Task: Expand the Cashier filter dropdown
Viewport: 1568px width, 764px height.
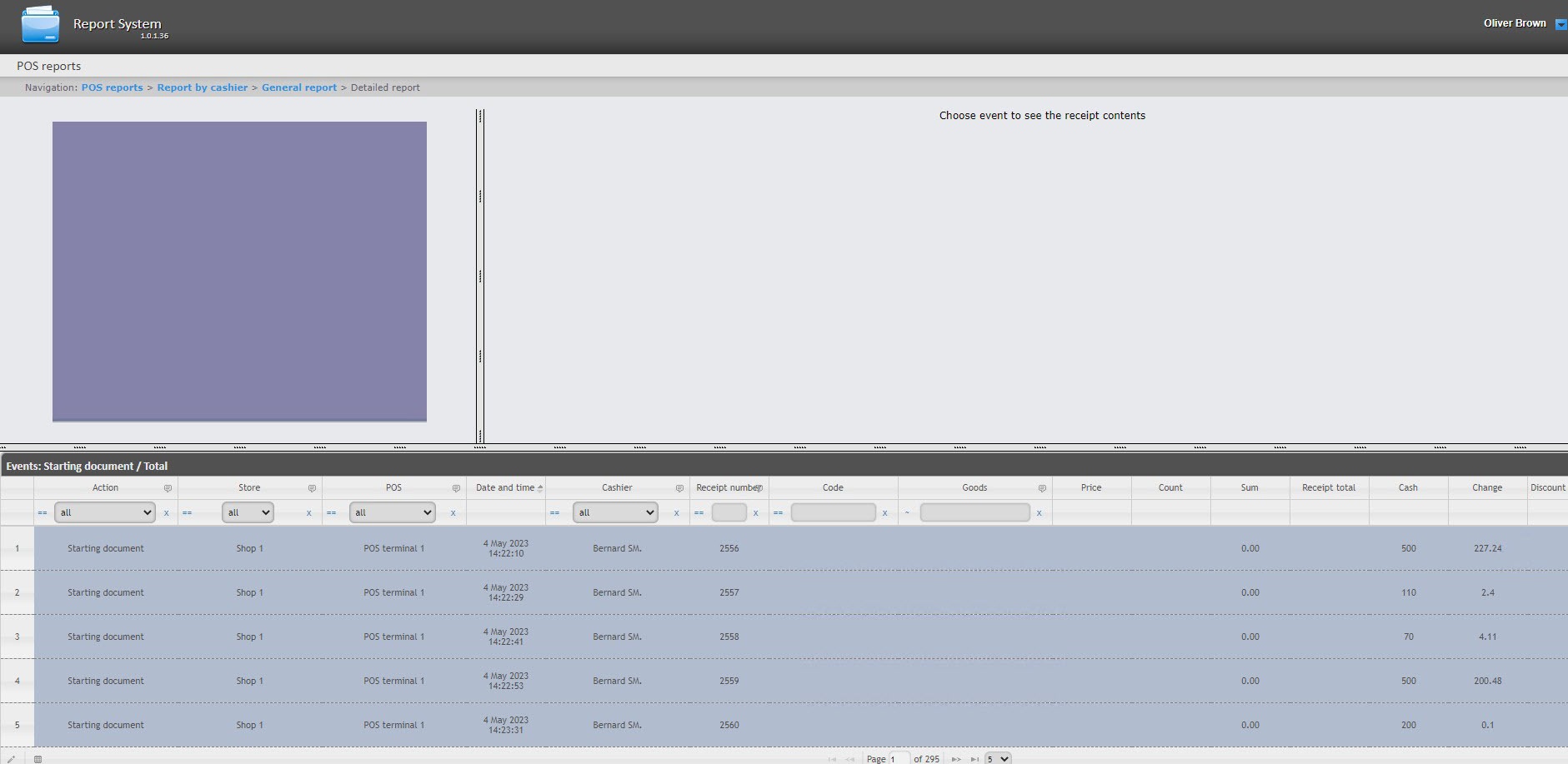Action: (x=615, y=512)
